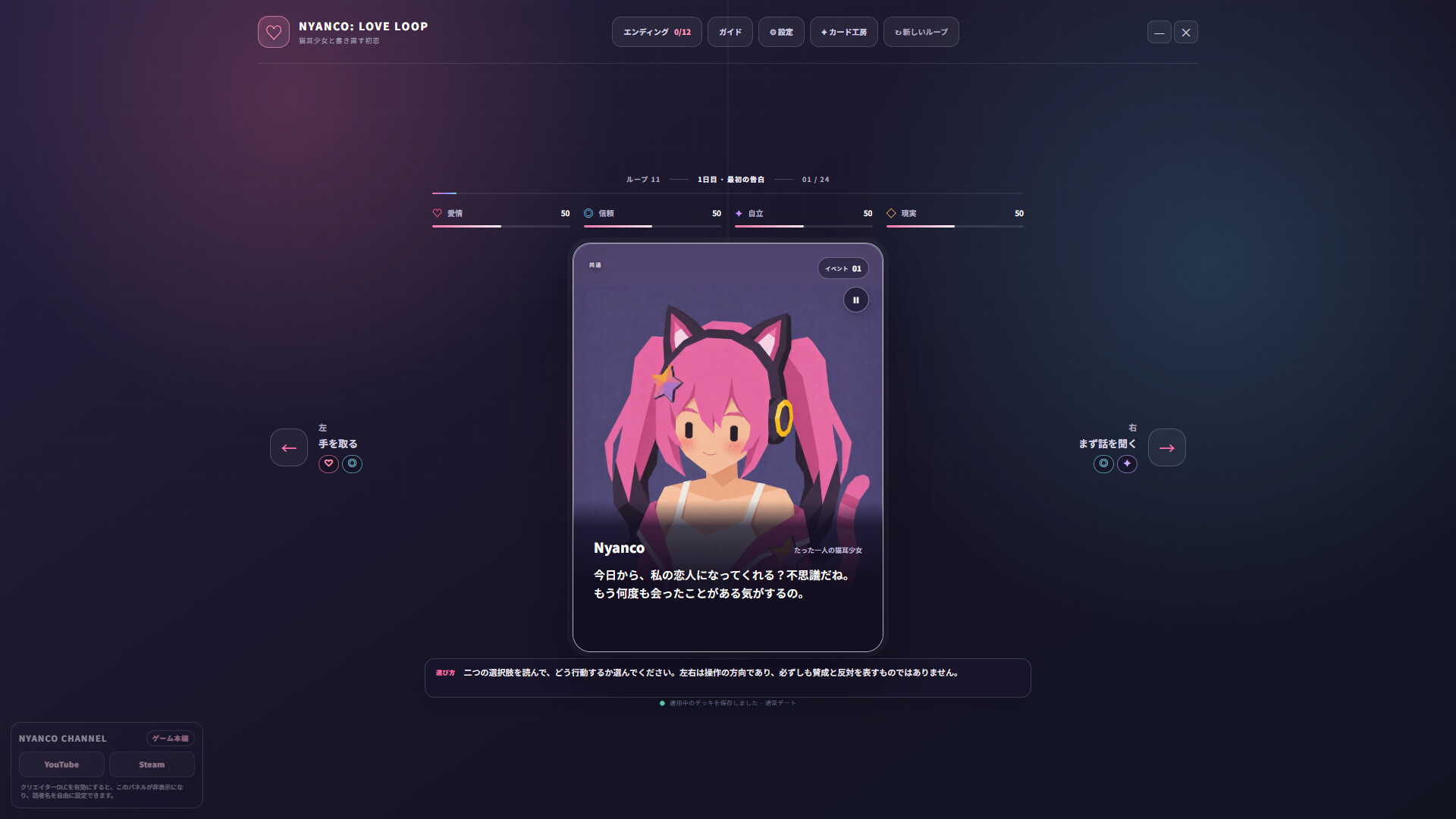Open the エンディング 0/12 list
This screenshot has width=1456, height=819.
(x=657, y=32)
